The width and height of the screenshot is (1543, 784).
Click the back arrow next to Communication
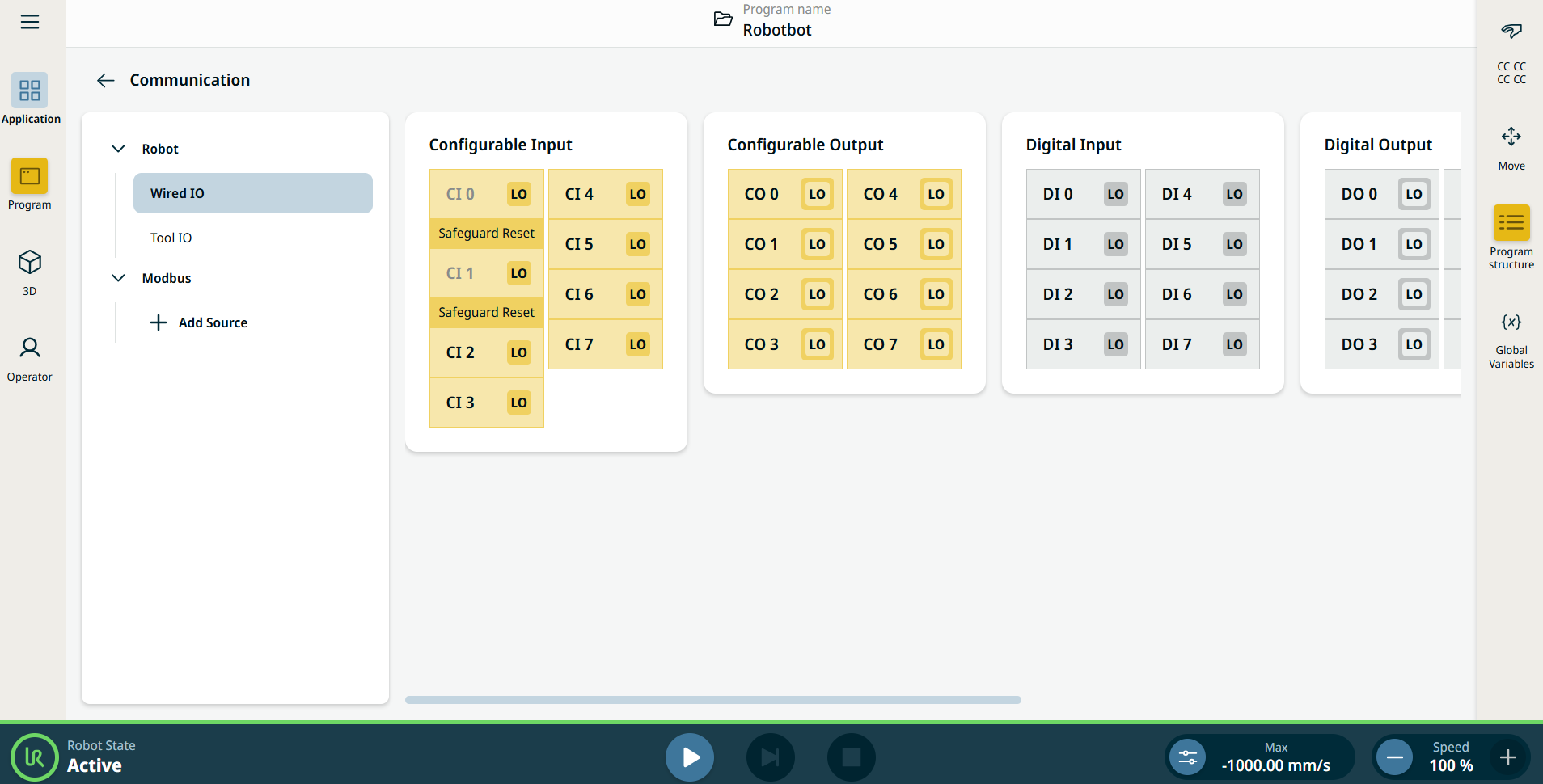[105, 80]
